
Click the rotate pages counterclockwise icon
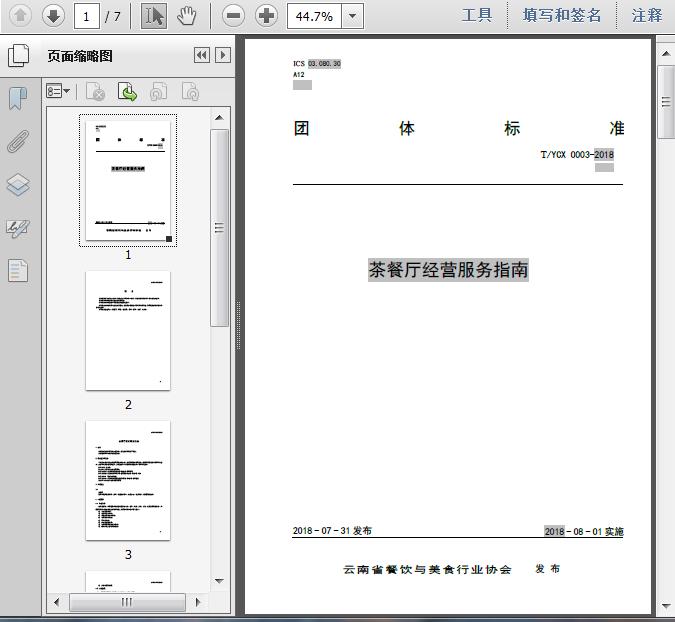[x=159, y=92]
